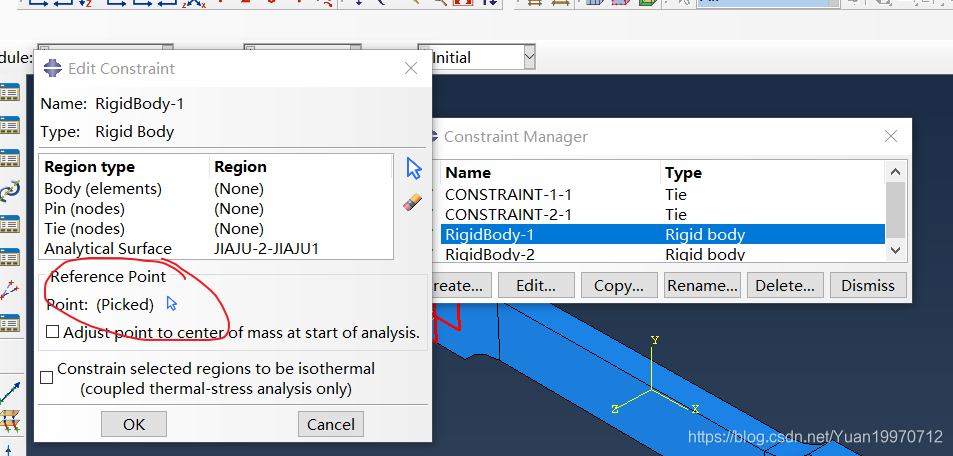Screen dimensions: 953x456
Task: Cancel the Edit Constraint dialog
Action: 330,424
